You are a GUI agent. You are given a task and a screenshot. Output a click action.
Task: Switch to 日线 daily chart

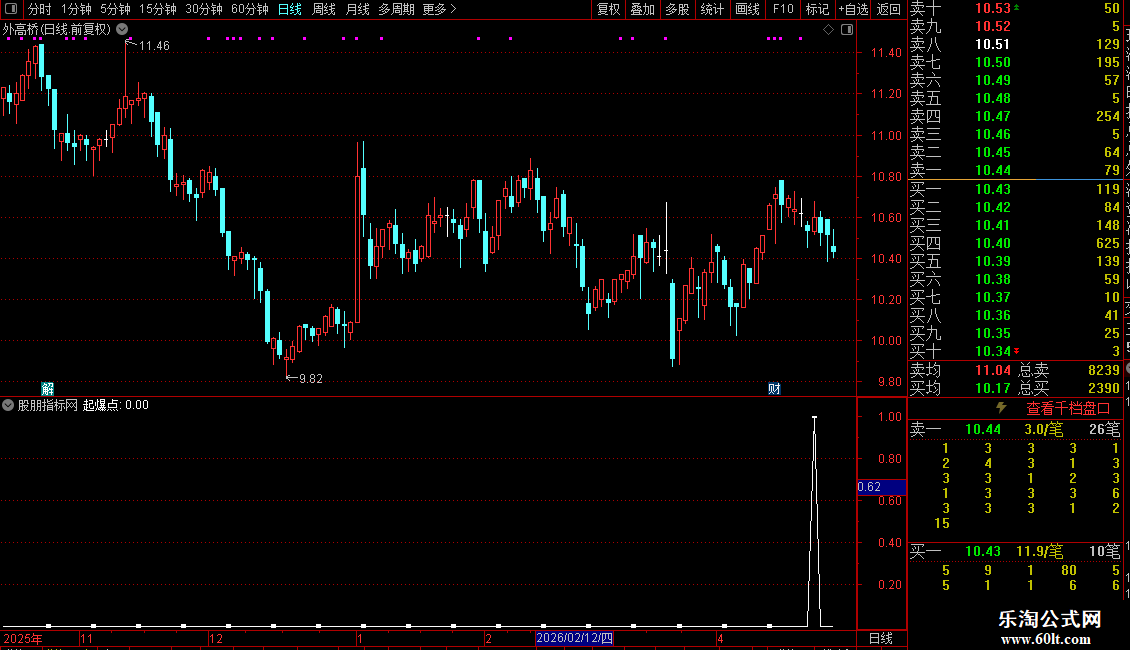(290, 9)
